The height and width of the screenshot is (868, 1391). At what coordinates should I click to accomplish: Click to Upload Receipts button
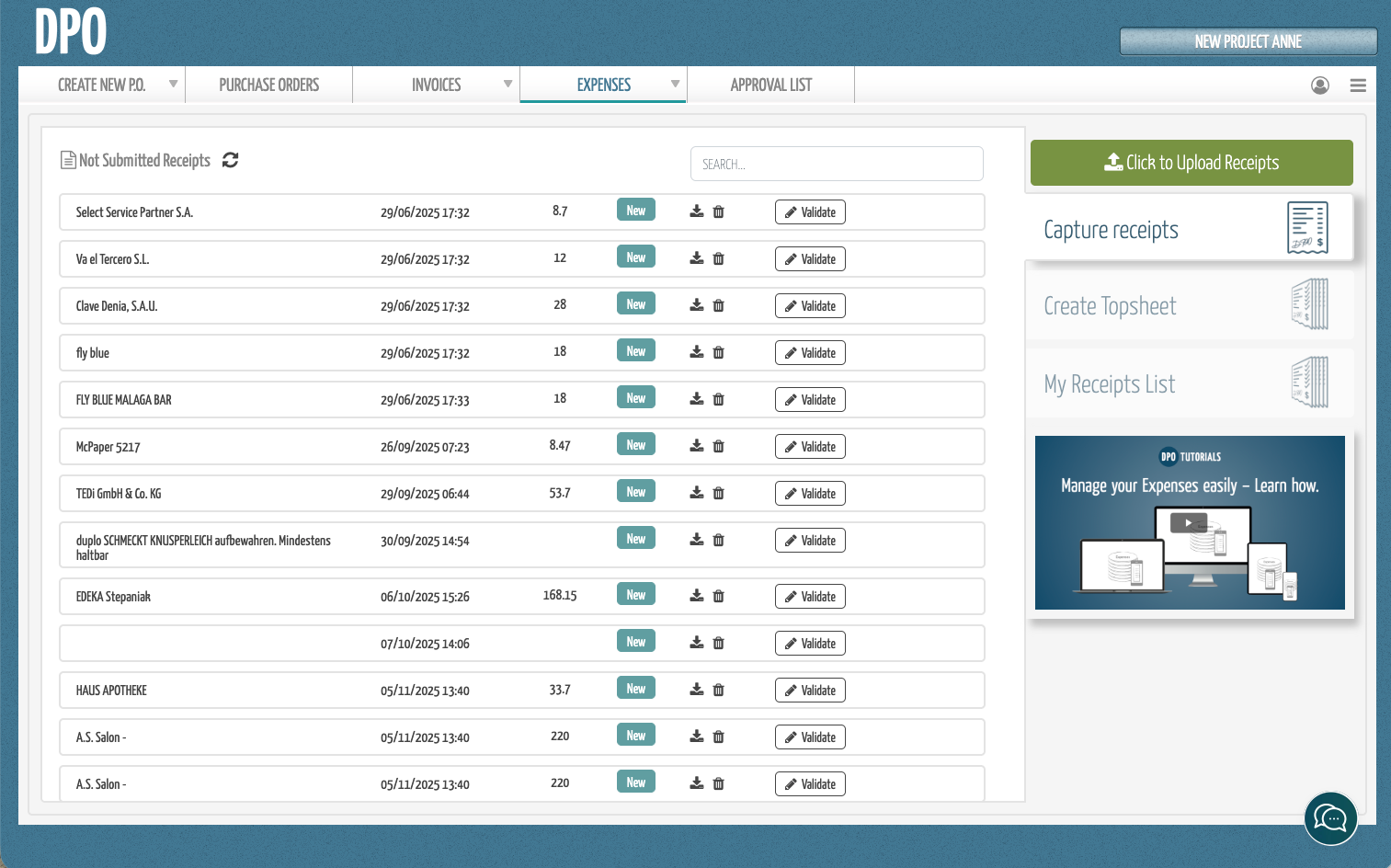point(1191,163)
